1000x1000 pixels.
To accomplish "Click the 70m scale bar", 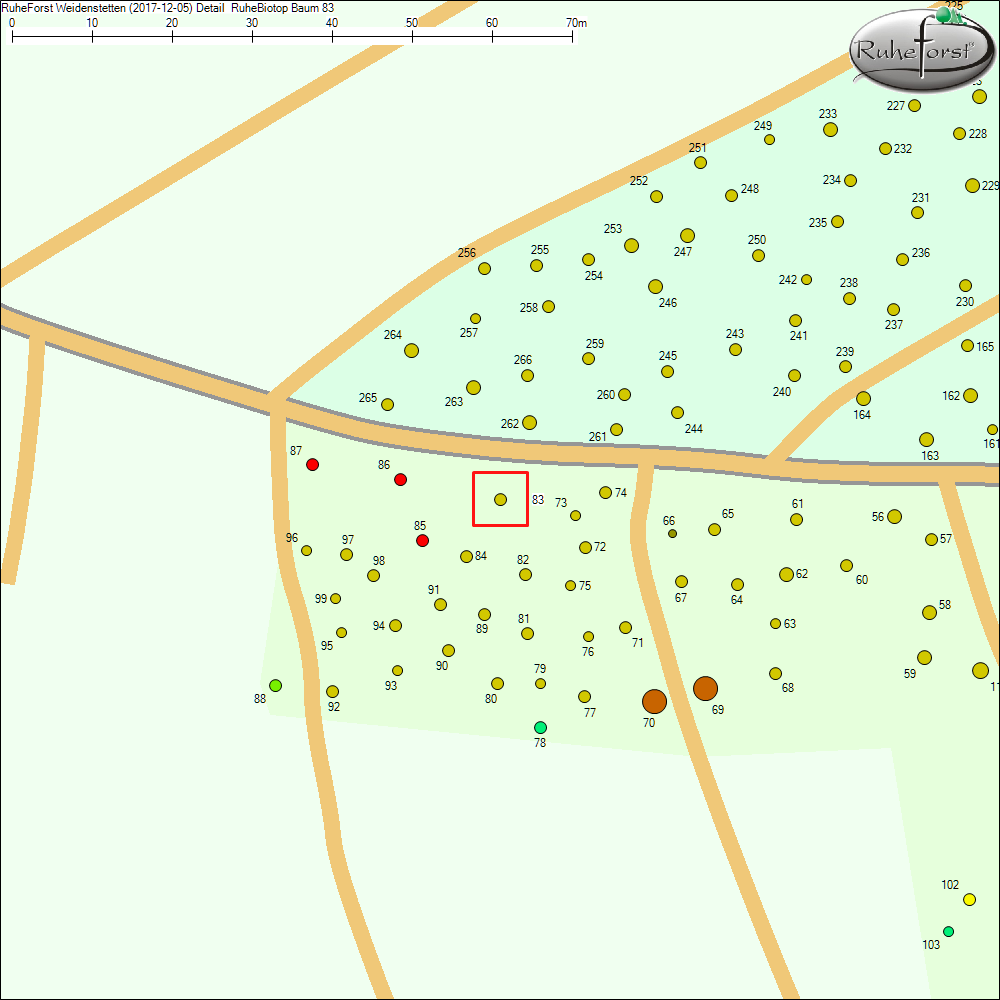I will tap(292, 36).
